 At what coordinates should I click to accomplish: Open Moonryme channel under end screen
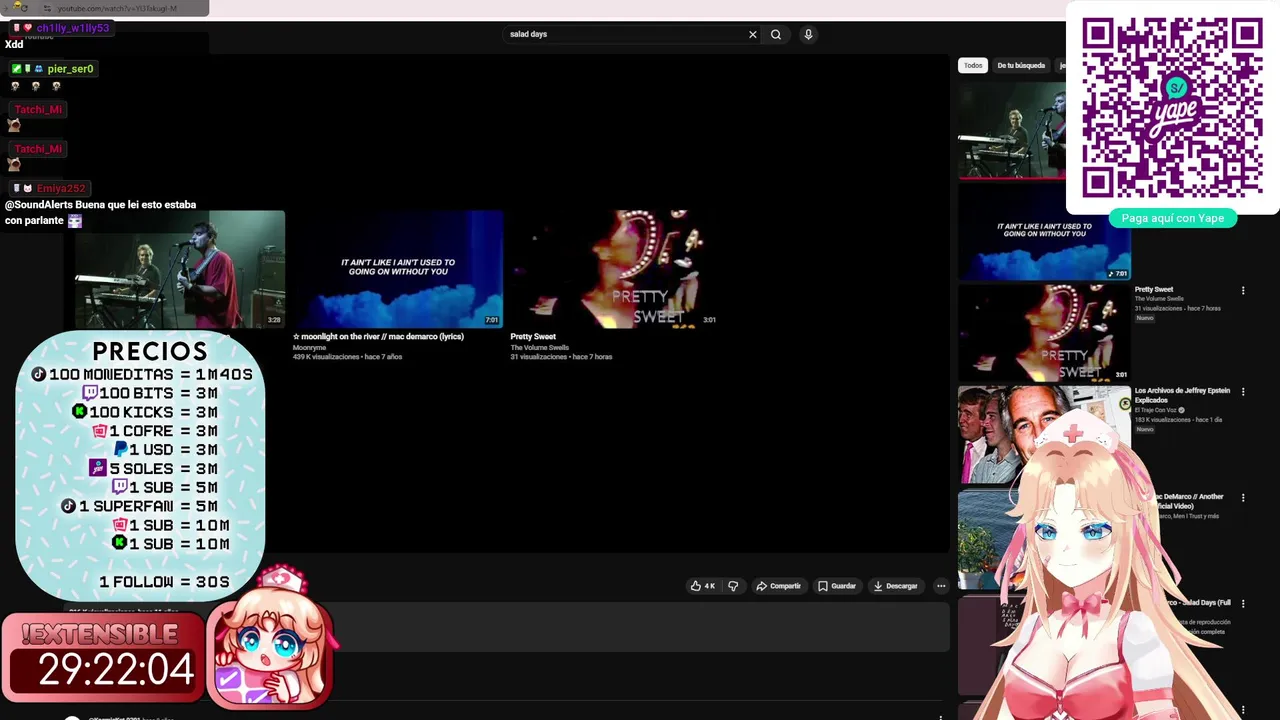pos(309,347)
